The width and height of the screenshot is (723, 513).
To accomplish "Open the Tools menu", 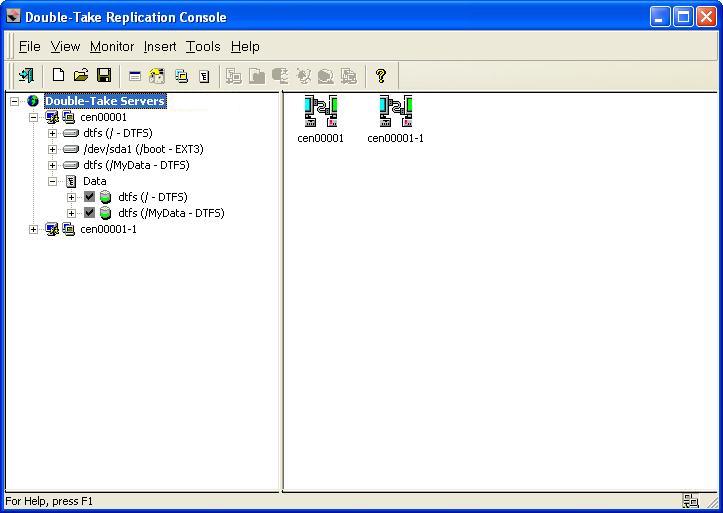I will [203, 46].
